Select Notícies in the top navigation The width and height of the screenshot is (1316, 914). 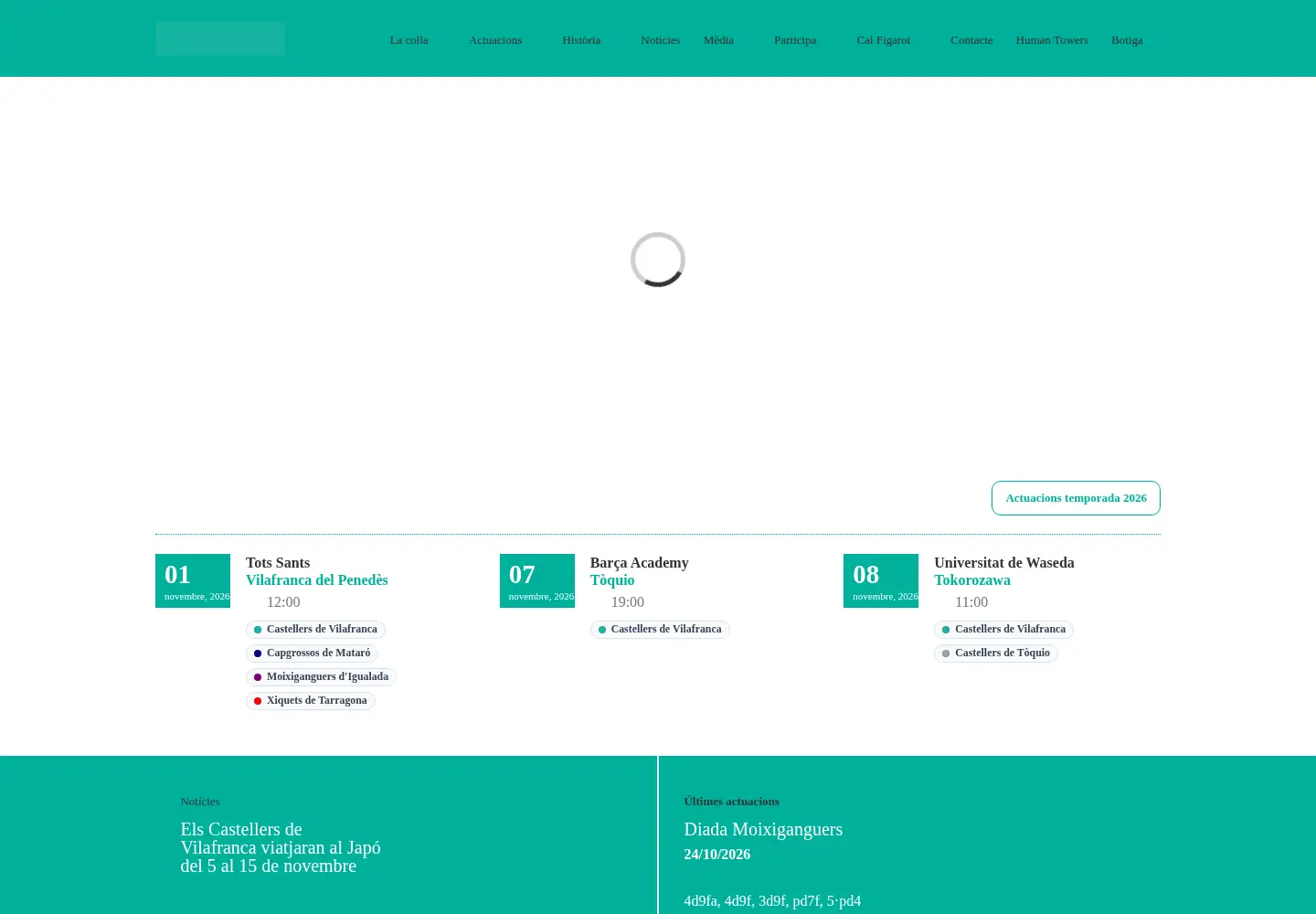660,40
